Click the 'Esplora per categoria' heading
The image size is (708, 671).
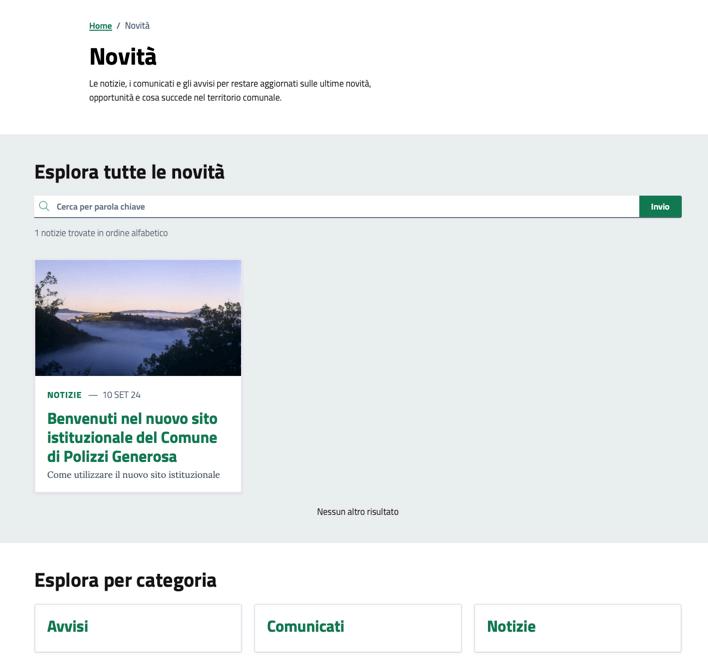tap(126, 581)
